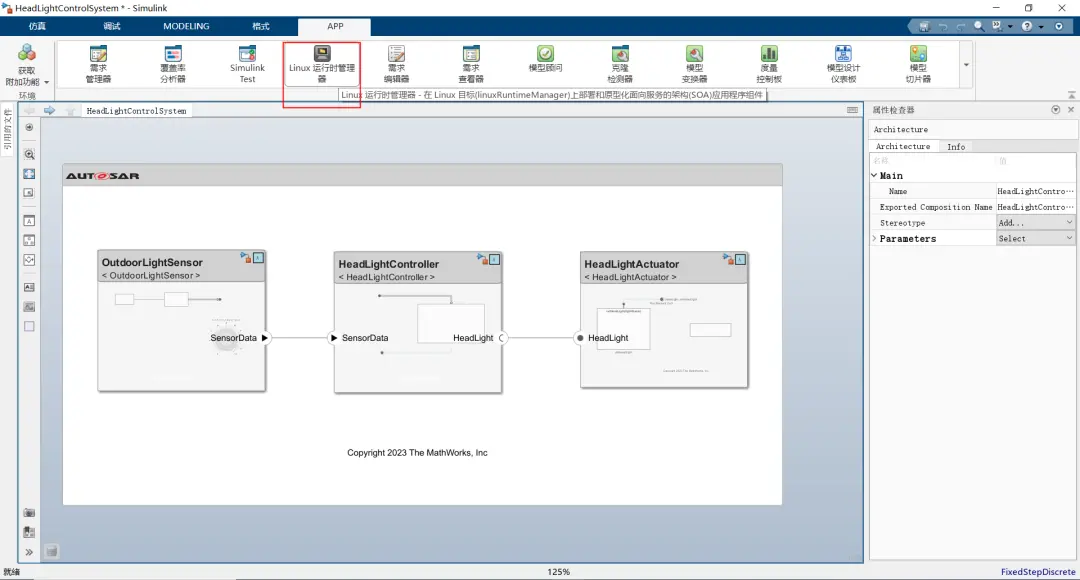Image resolution: width=1080 pixels, height=580 pixels.
Task: Click the keyboard icon at canvas top right
Action: [852, 110]
